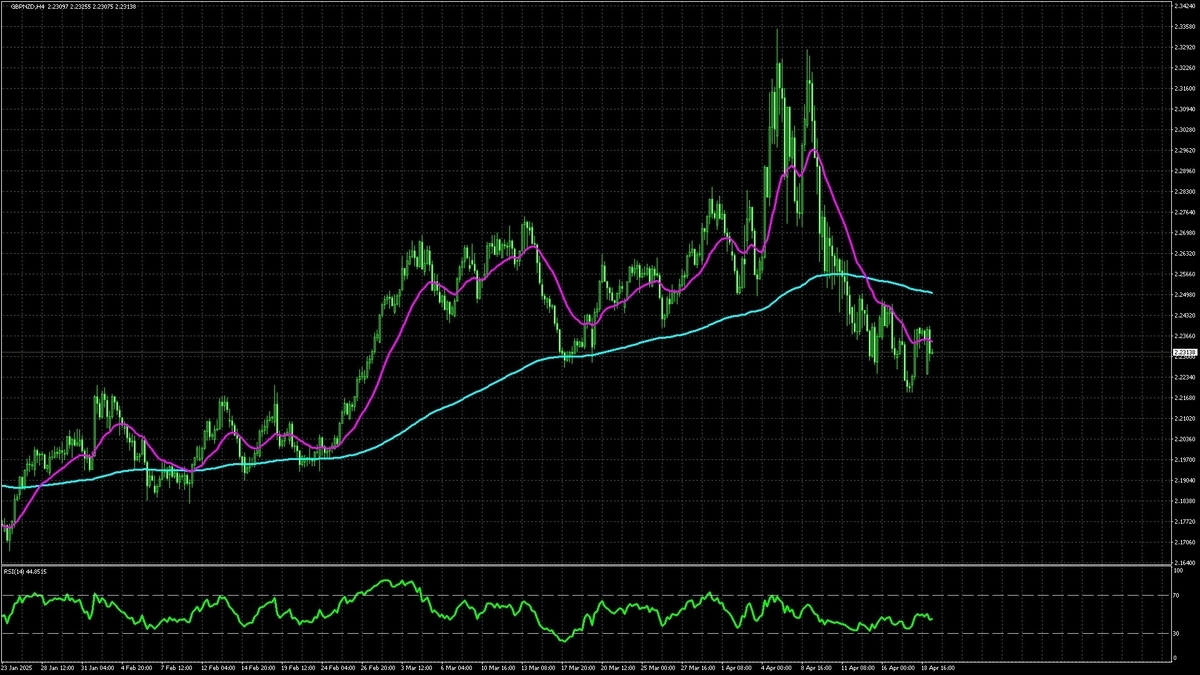Click the 17 Mar 20:00 time axis label
1200x675 pixels.
click(x=576, y=667)
